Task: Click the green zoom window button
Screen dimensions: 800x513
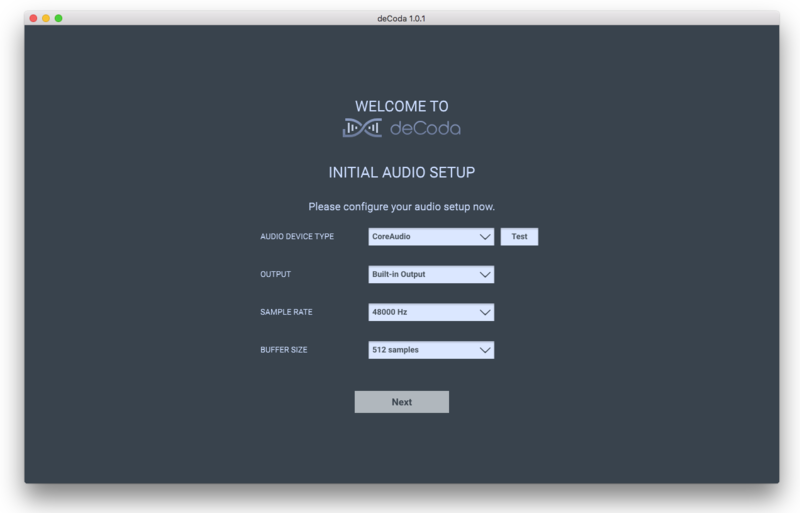Action: [x=59, y=18]
